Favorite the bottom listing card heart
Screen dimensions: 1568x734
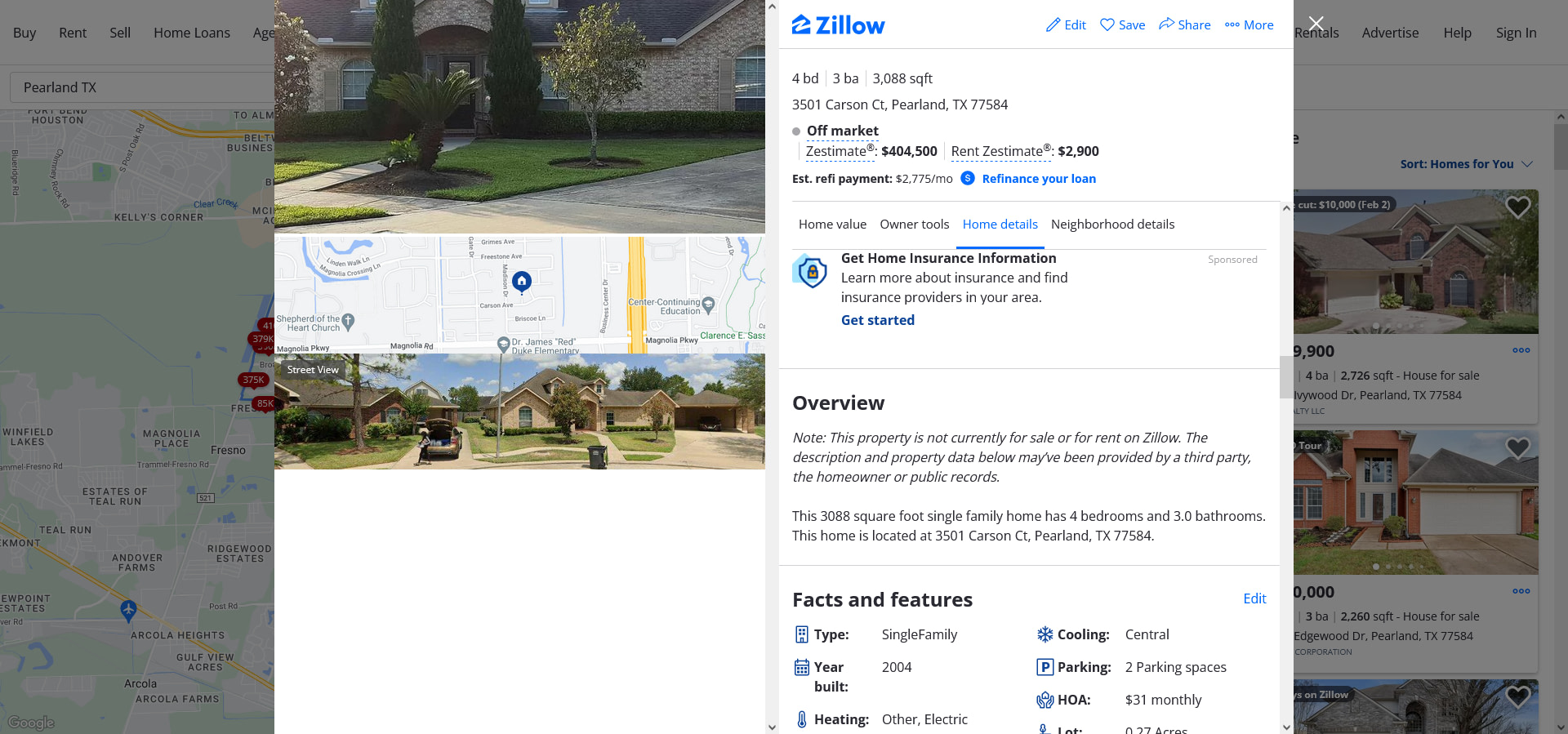click(x=1517, y=696)
